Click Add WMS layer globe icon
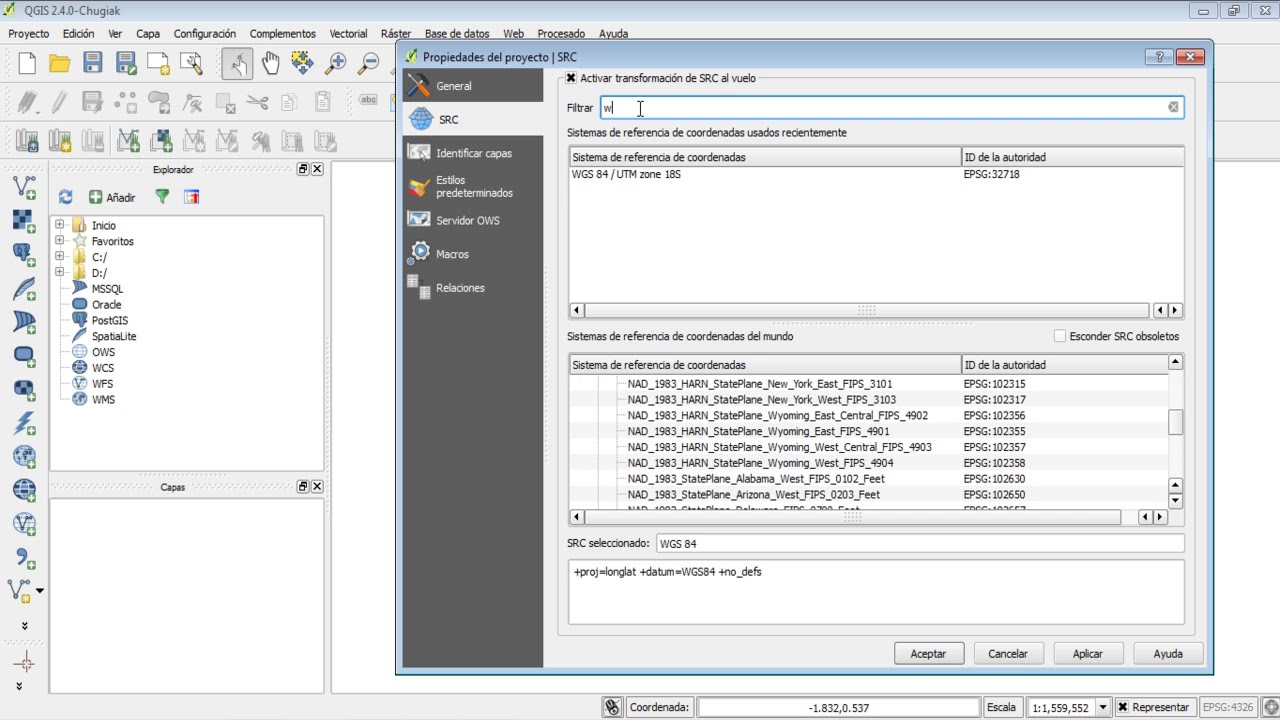The width and height of the screenshot is (1280, 720). point(24,457)
